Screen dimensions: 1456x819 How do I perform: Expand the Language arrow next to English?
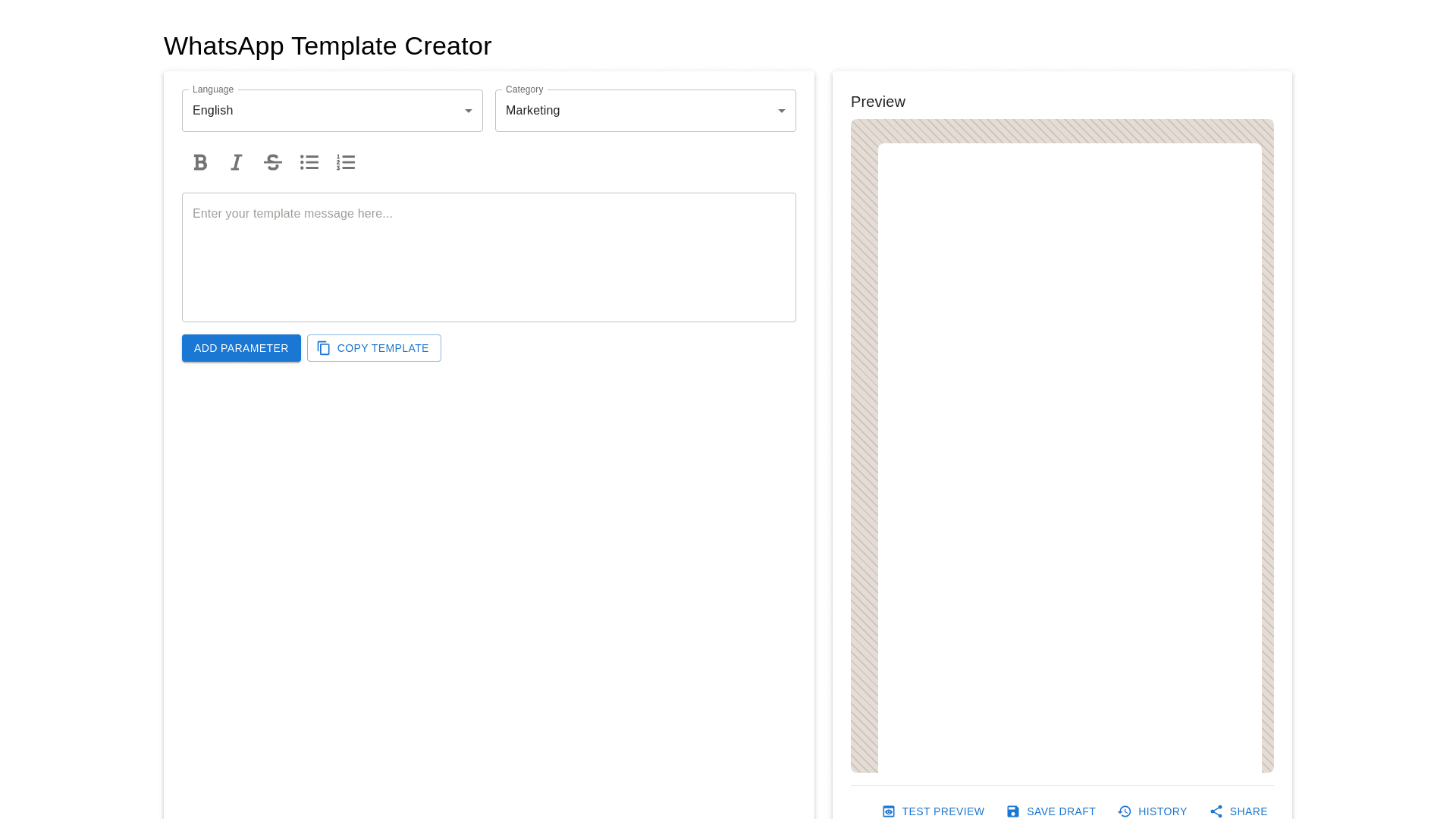click(469, 111)
